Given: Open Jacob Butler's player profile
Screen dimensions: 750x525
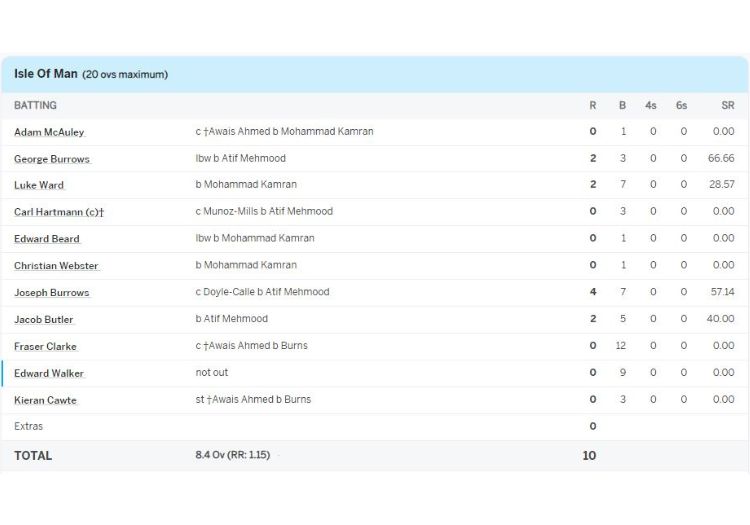Looking at the screenshot, I should click(44, 320).
